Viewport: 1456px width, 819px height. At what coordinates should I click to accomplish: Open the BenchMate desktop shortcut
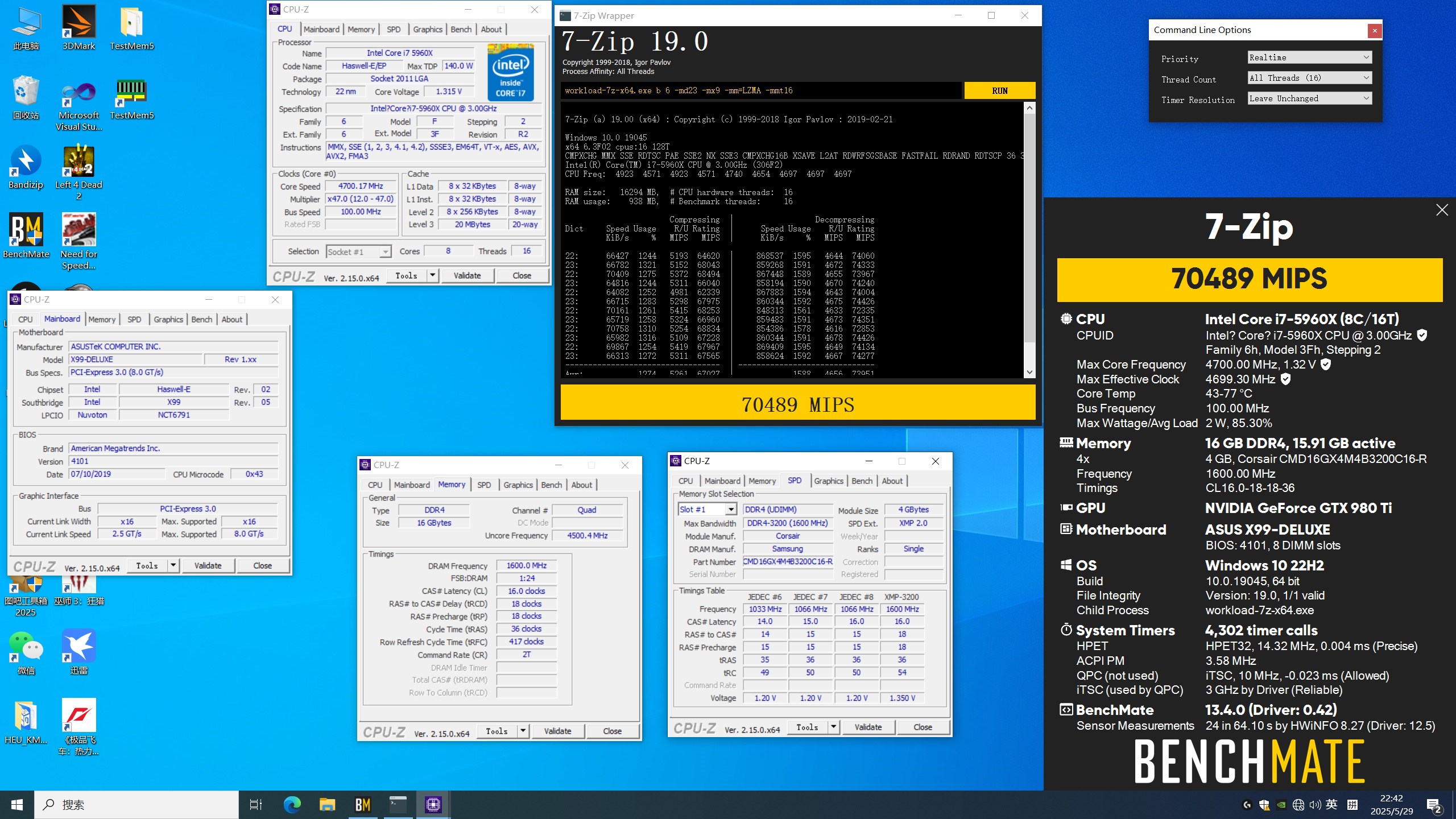coord(26,235)
